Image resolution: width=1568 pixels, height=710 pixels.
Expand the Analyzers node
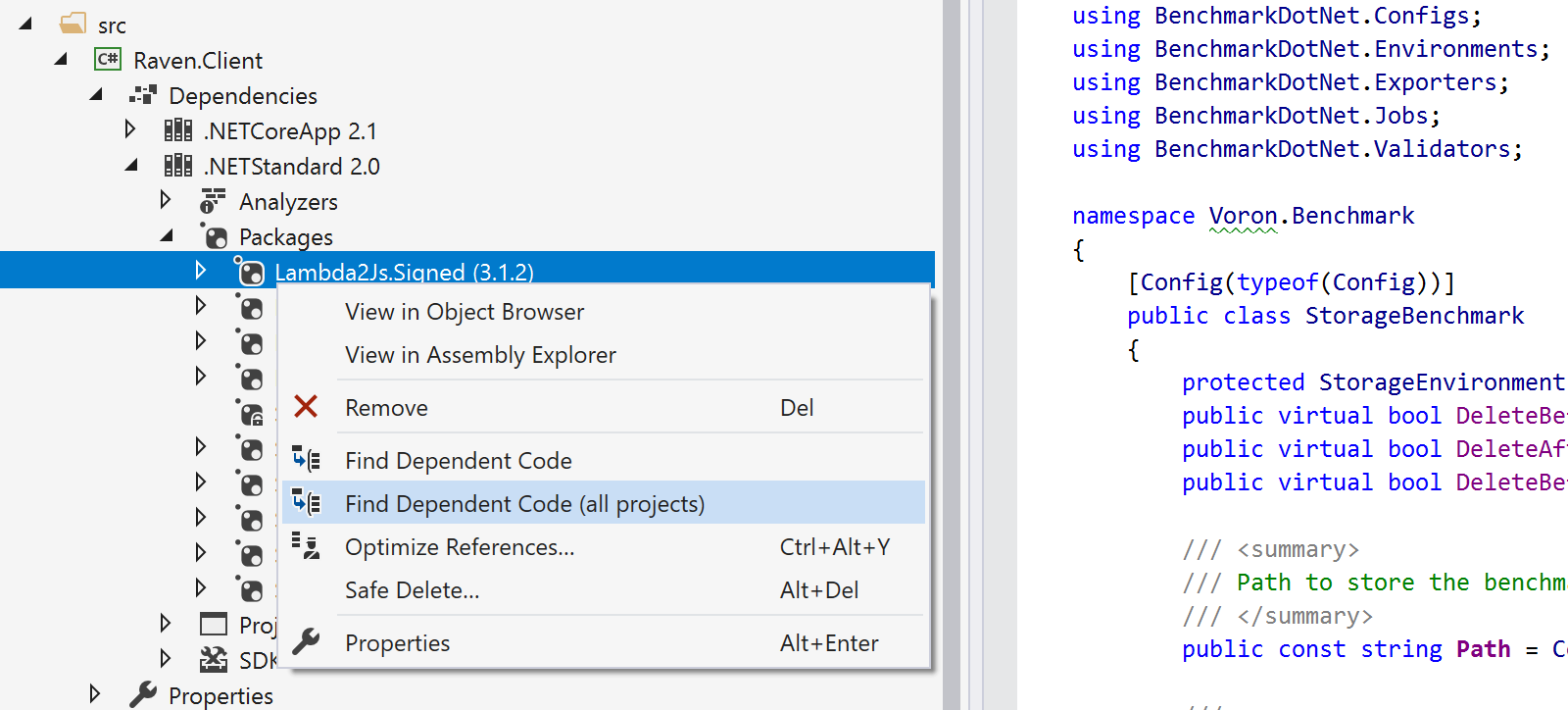[165, 199]
